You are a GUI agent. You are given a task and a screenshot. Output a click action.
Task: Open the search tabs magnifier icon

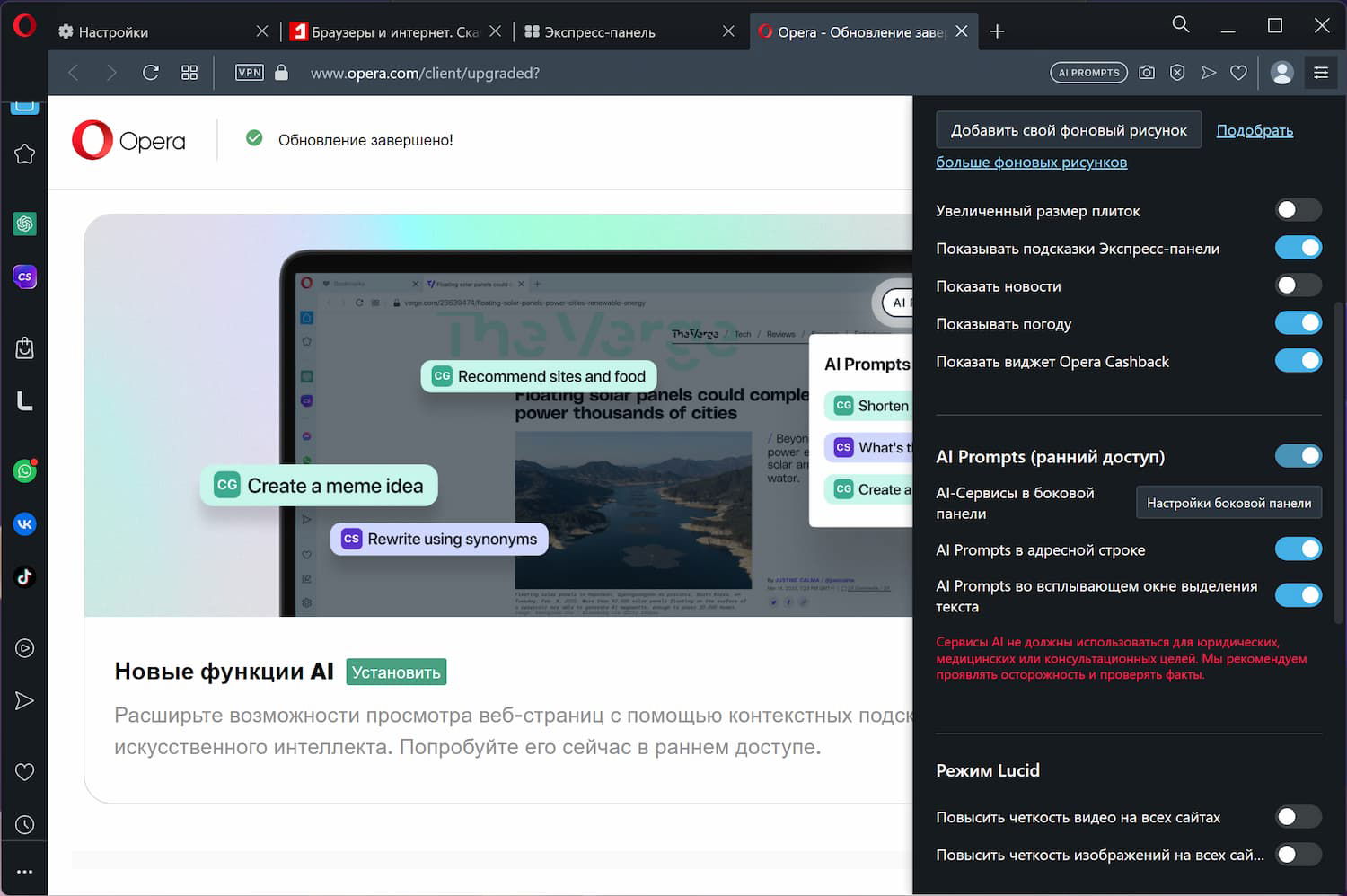(1181, 25)
